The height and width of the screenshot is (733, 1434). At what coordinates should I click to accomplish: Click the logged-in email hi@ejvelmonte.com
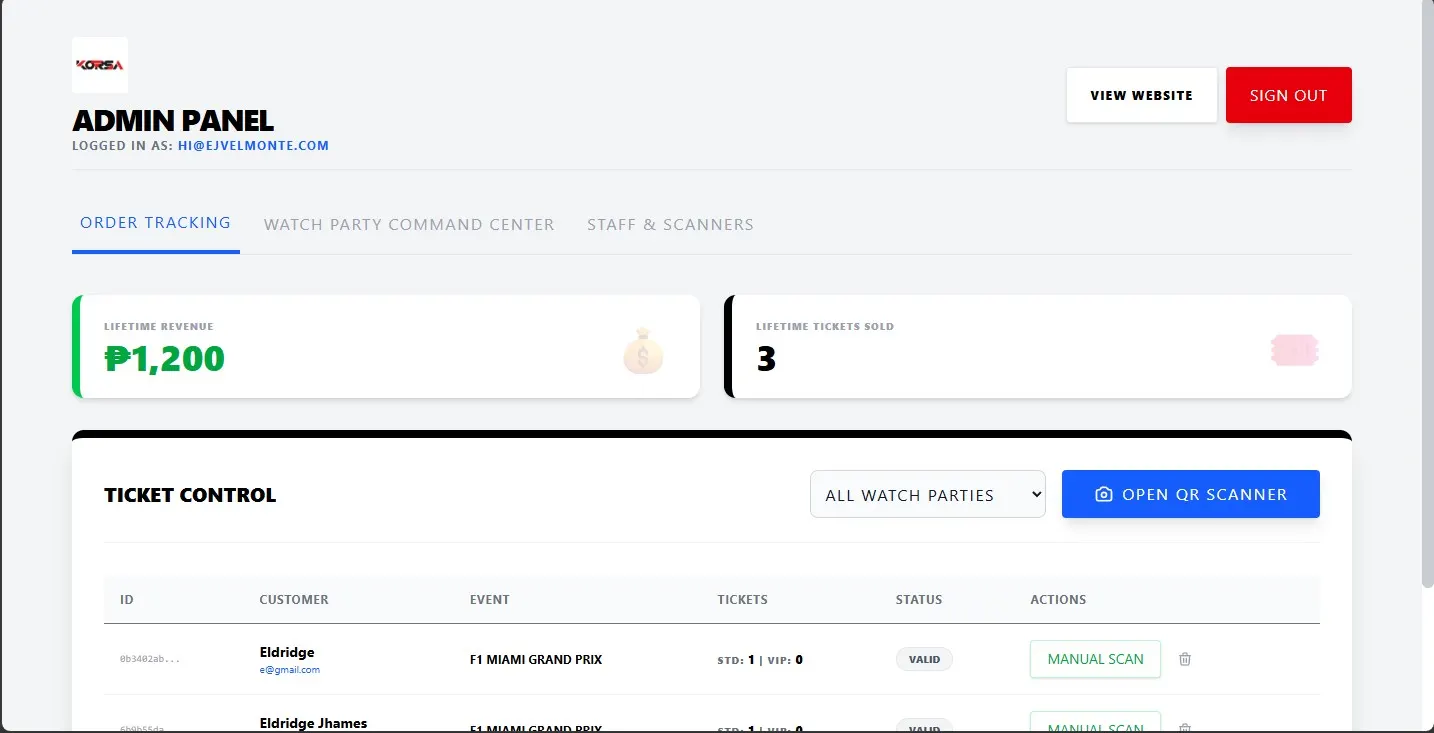254,145
